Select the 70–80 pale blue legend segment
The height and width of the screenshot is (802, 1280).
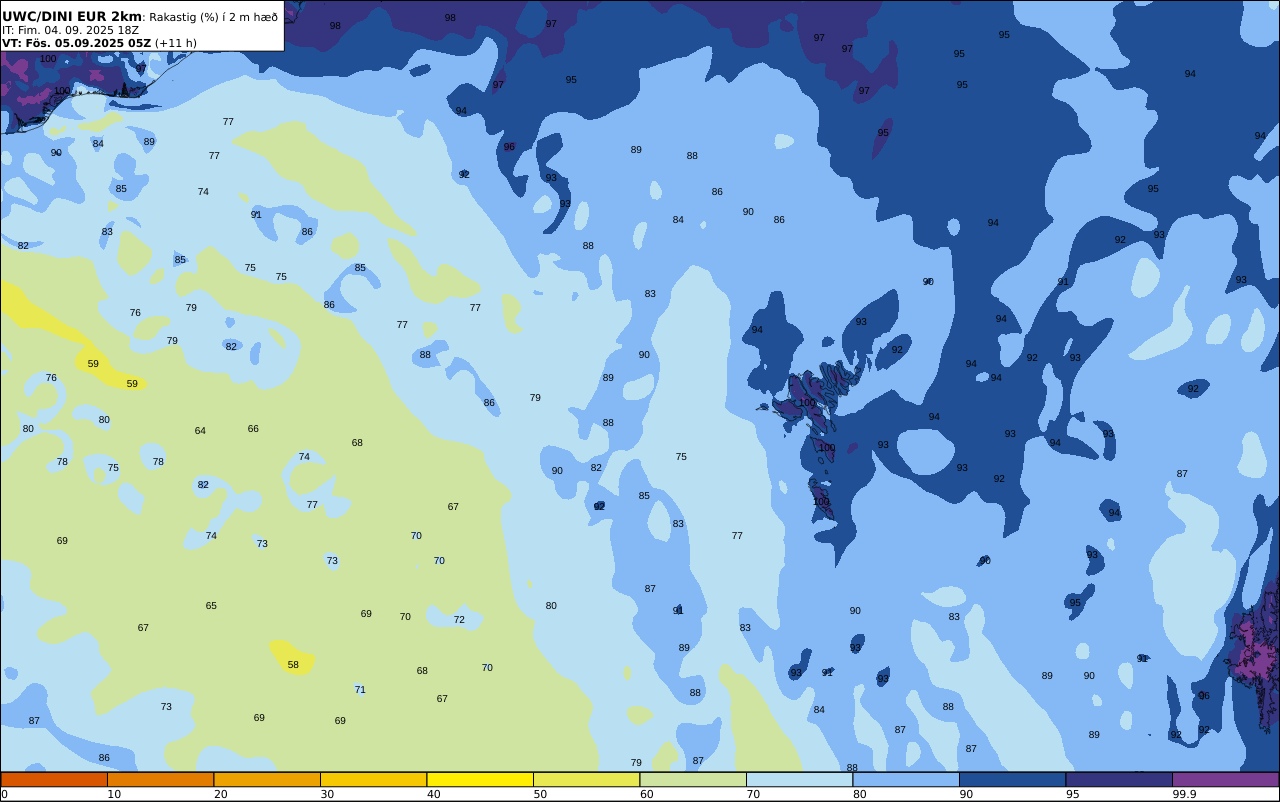[799, 779]
